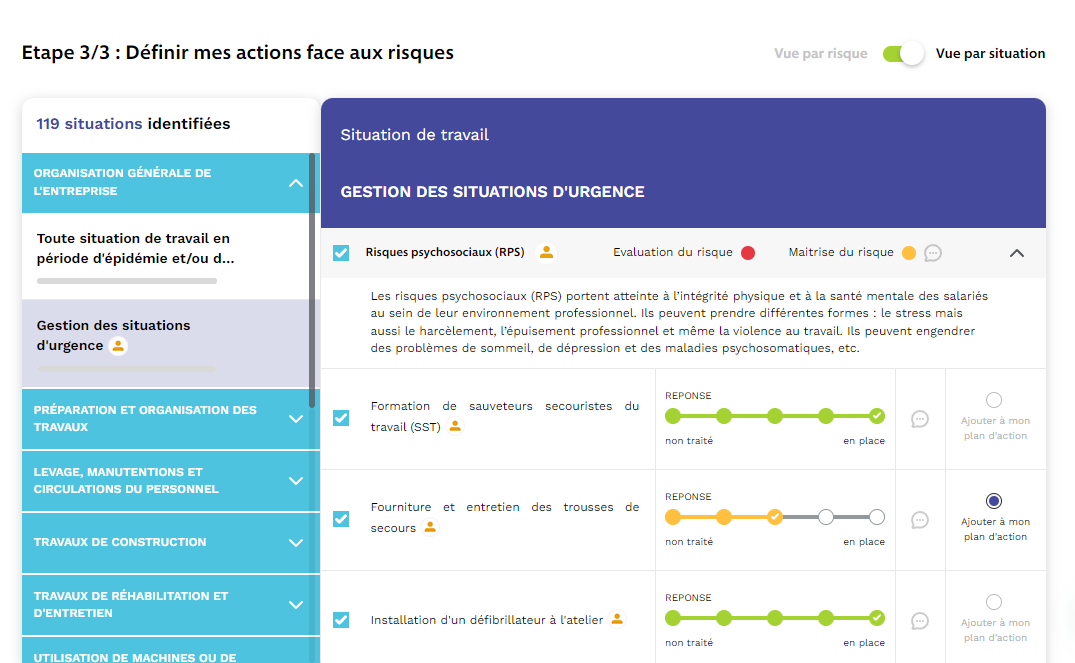The width and height of the screenshot is (1075, 663).
Task: Click person icon beside Gestion des situations d'urgence
Action: pos(118,346)
